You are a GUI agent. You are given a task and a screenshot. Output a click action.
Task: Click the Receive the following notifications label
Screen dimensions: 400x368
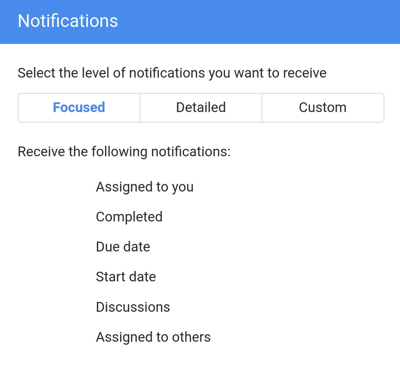(x=124, y=152)
